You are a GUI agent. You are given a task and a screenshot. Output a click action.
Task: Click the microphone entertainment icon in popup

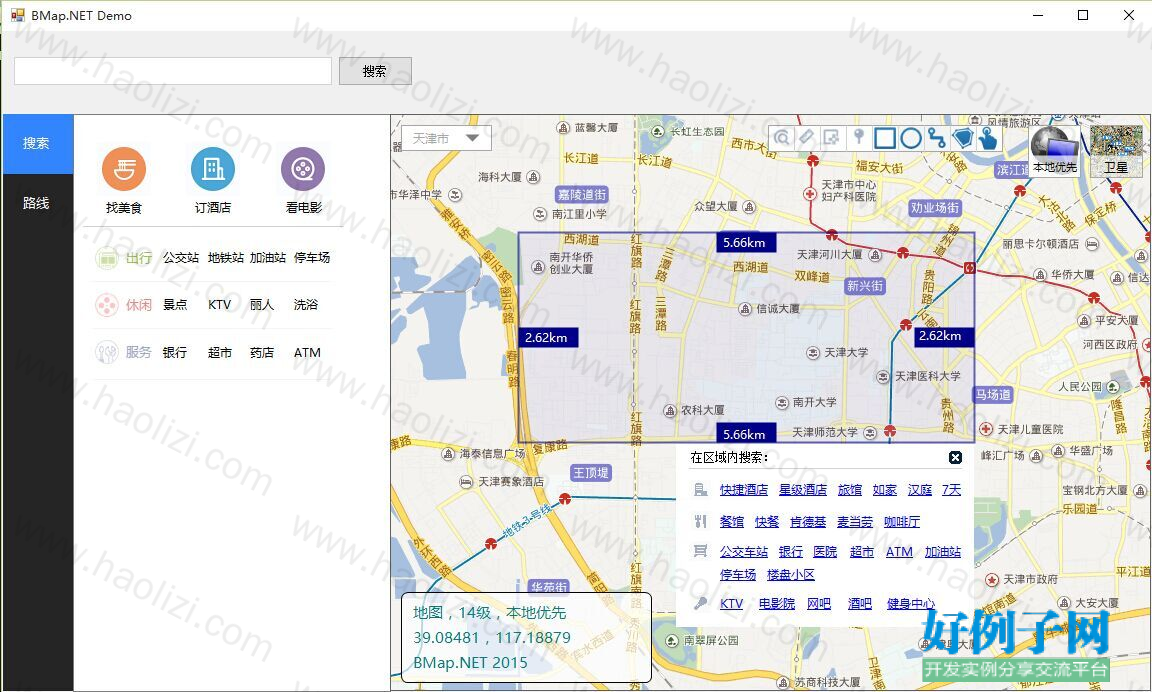700,603
